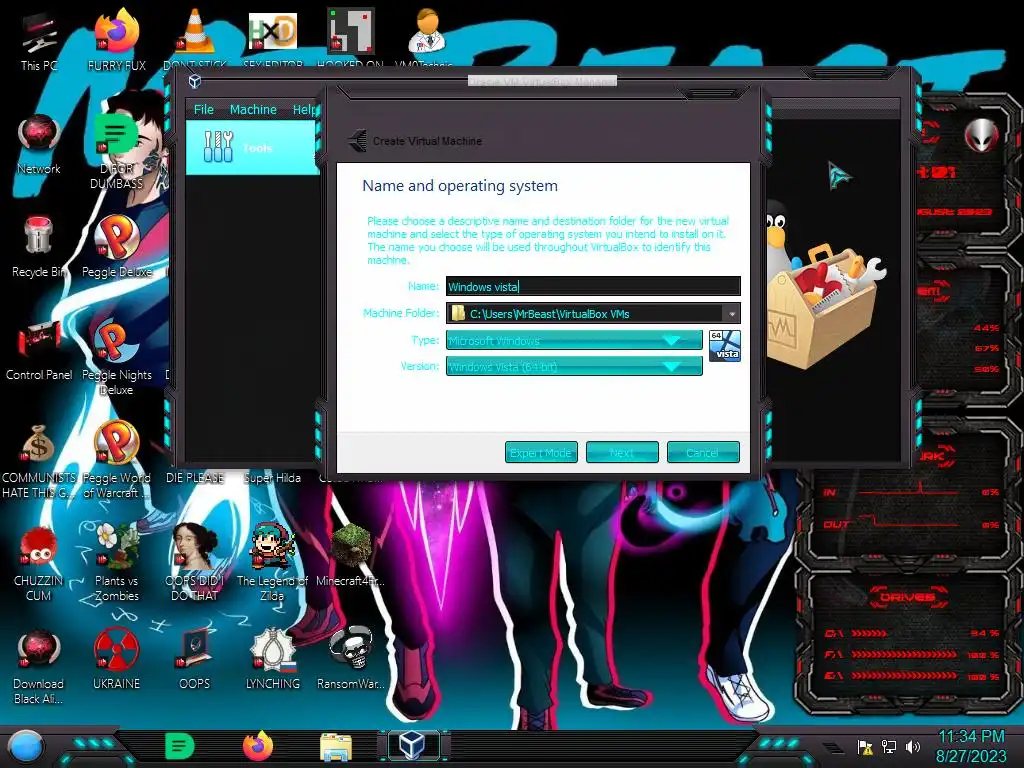The height and width of the screenshot is (768, 1024).
Task: Click the VirtualBox taskbar button
Action: (x=414, y=745)
